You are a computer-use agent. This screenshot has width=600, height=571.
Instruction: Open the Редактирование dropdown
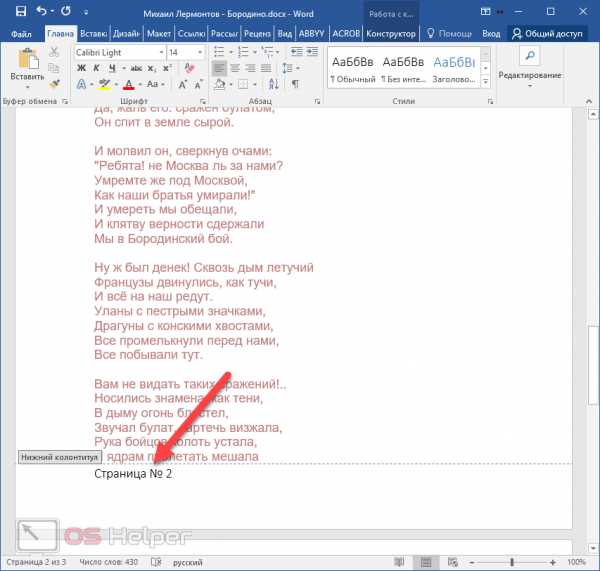point(530,68)
